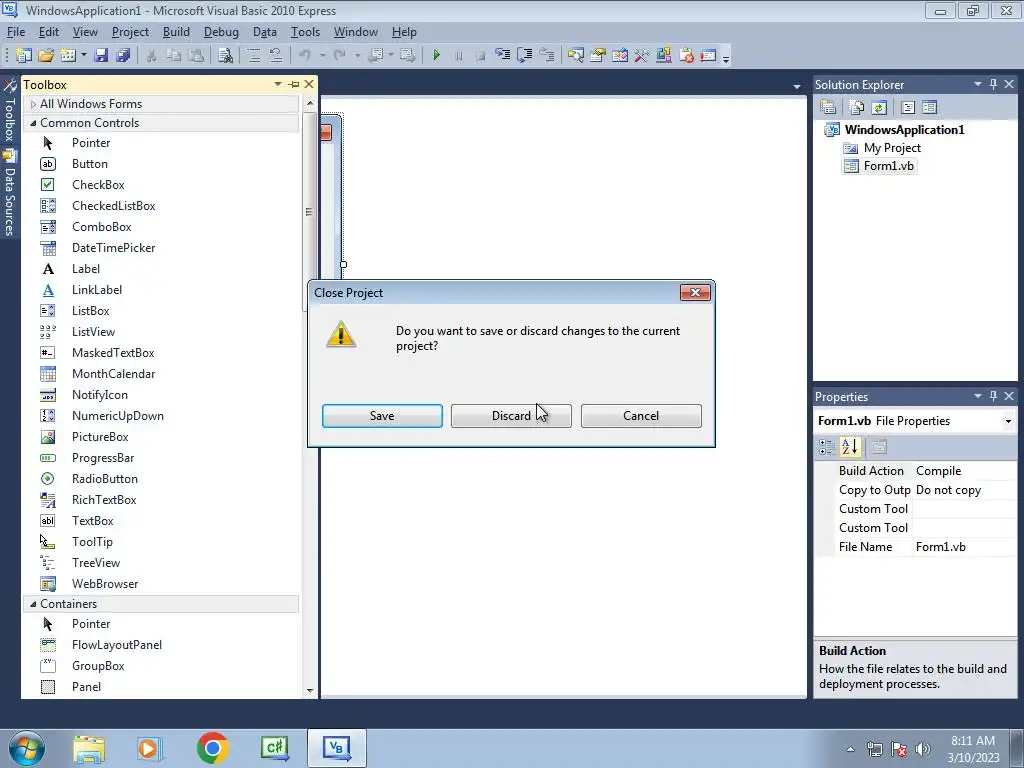Click the Solution Explorer toolbar icon
Viewport: 1024px width, 768px height.
[x=575, y=56]
